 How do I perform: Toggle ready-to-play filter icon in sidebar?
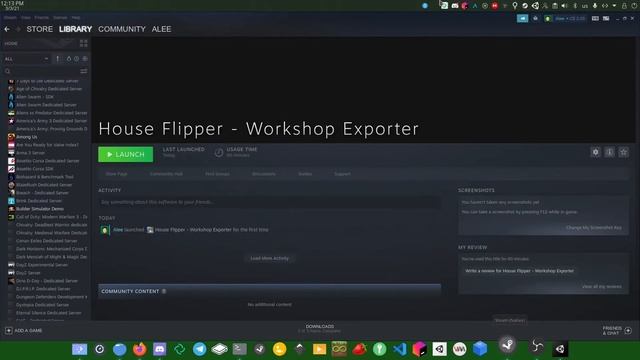[85, 59]
